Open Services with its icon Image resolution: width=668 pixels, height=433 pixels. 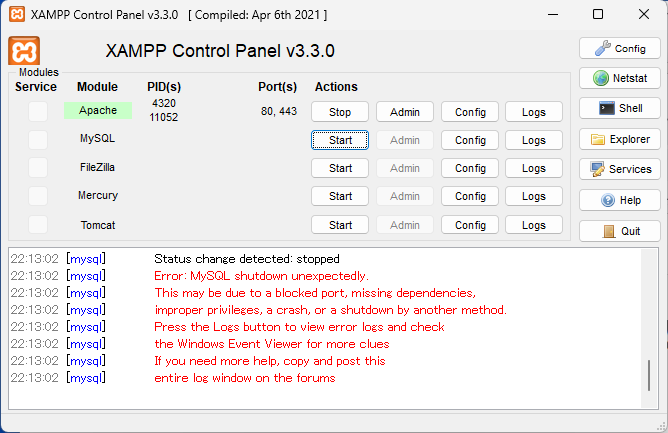coord(597,169)
